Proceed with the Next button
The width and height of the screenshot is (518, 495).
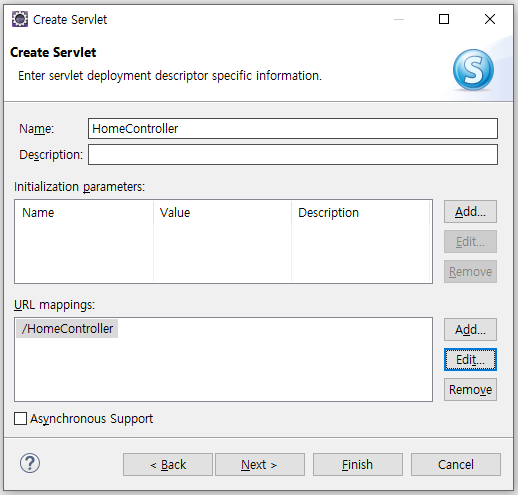pyautogui.click(x=260, y=464)
